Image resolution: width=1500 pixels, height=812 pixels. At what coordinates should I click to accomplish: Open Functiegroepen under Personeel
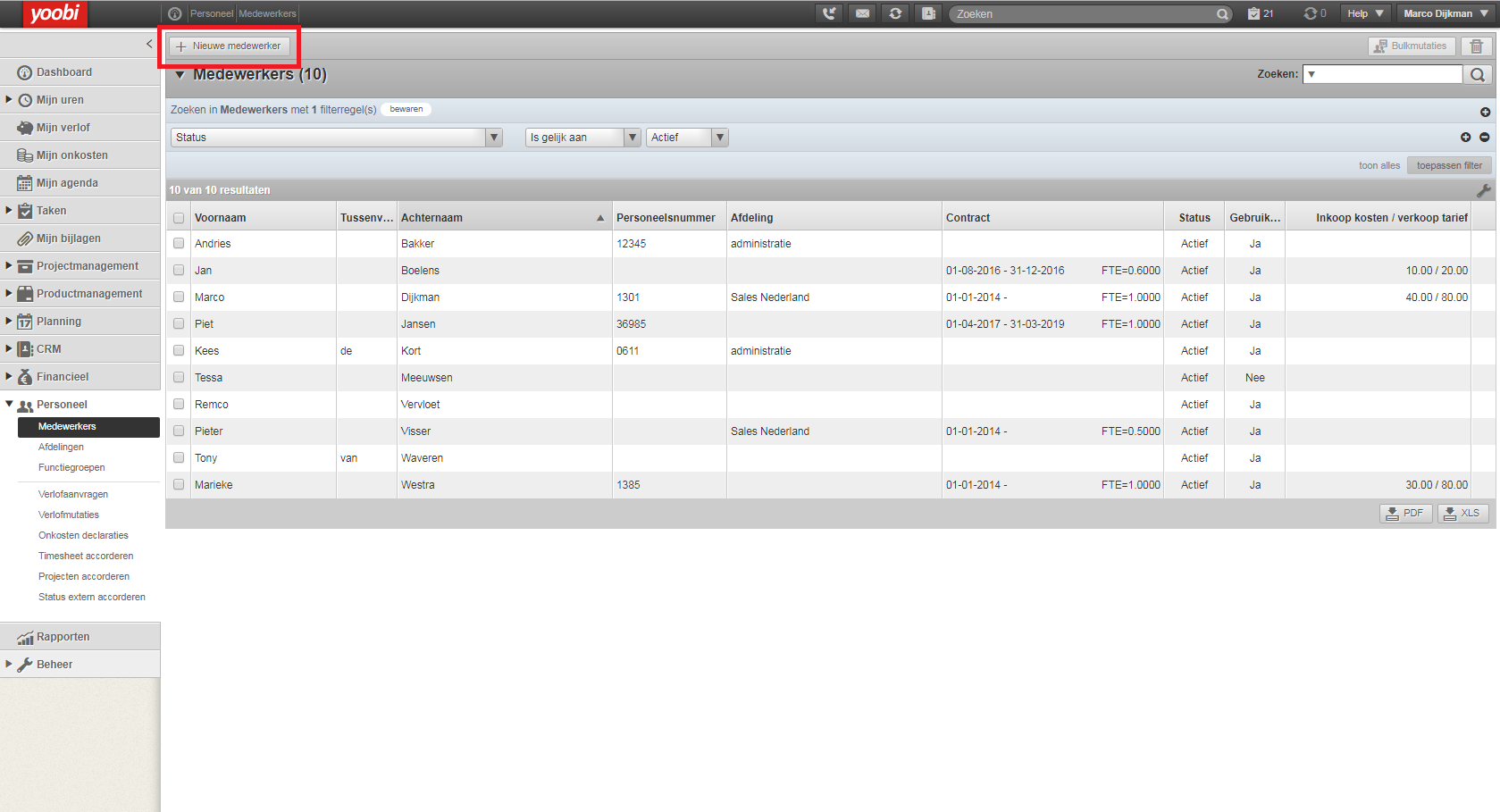pos(71,467)
